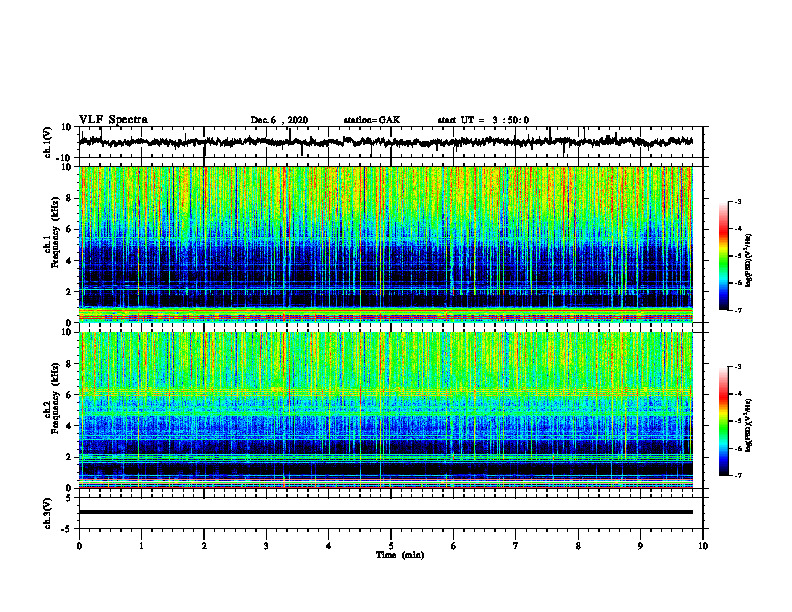Click time axis tick label "5" above Time (min)
792x612 pixels.
(391, 546)
